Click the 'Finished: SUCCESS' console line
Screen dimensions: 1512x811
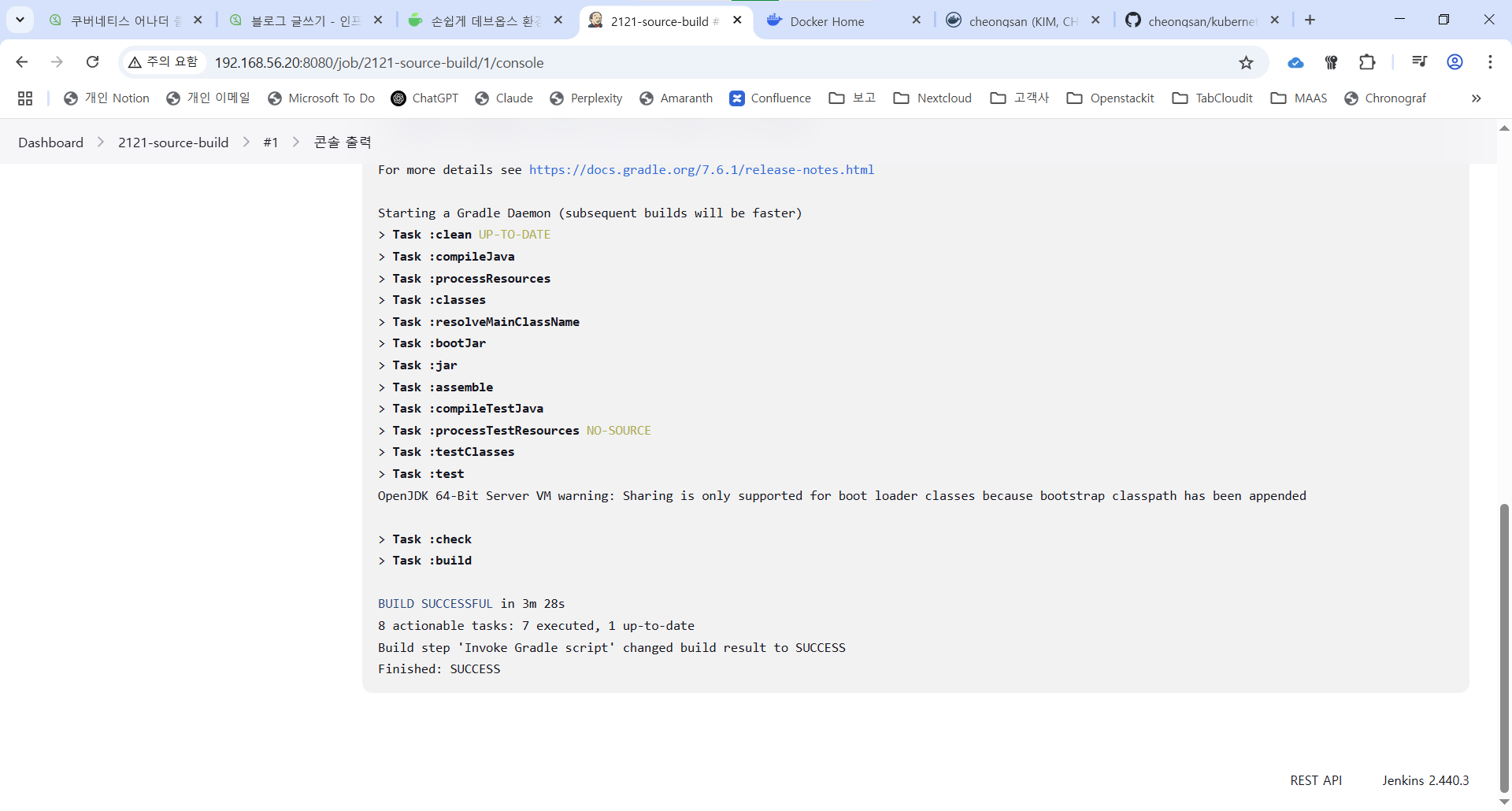[x=439, y=669]
